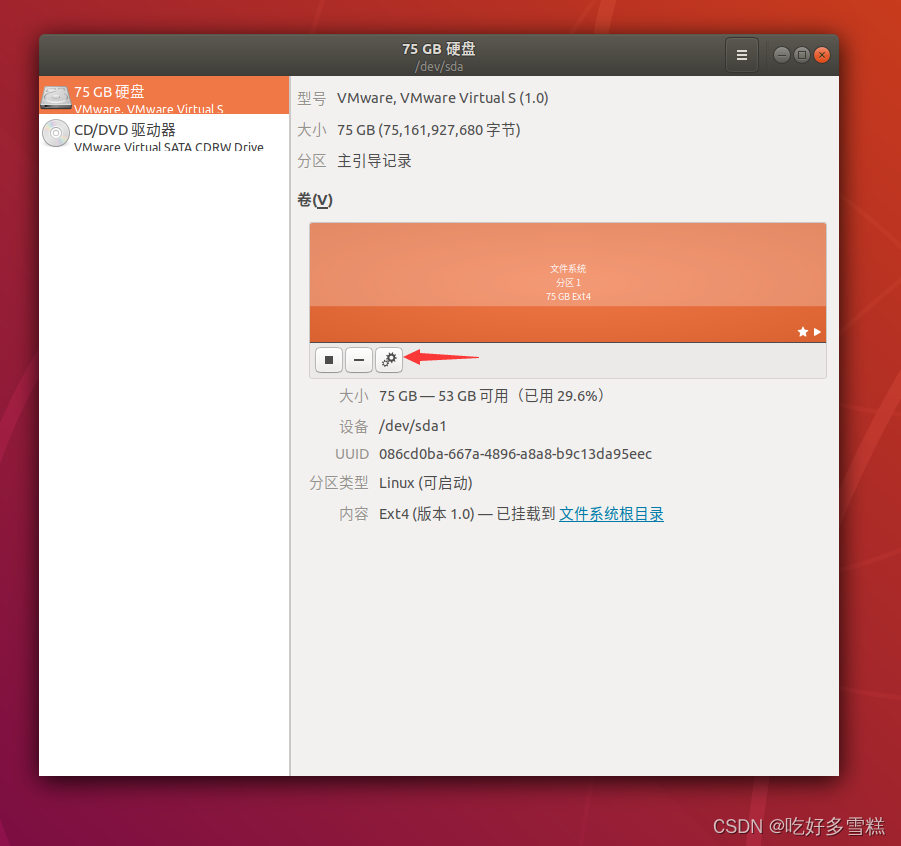This screenshot has height=846, width=901.
Task: Minimize the Disks window
Action: click(781, 55)
